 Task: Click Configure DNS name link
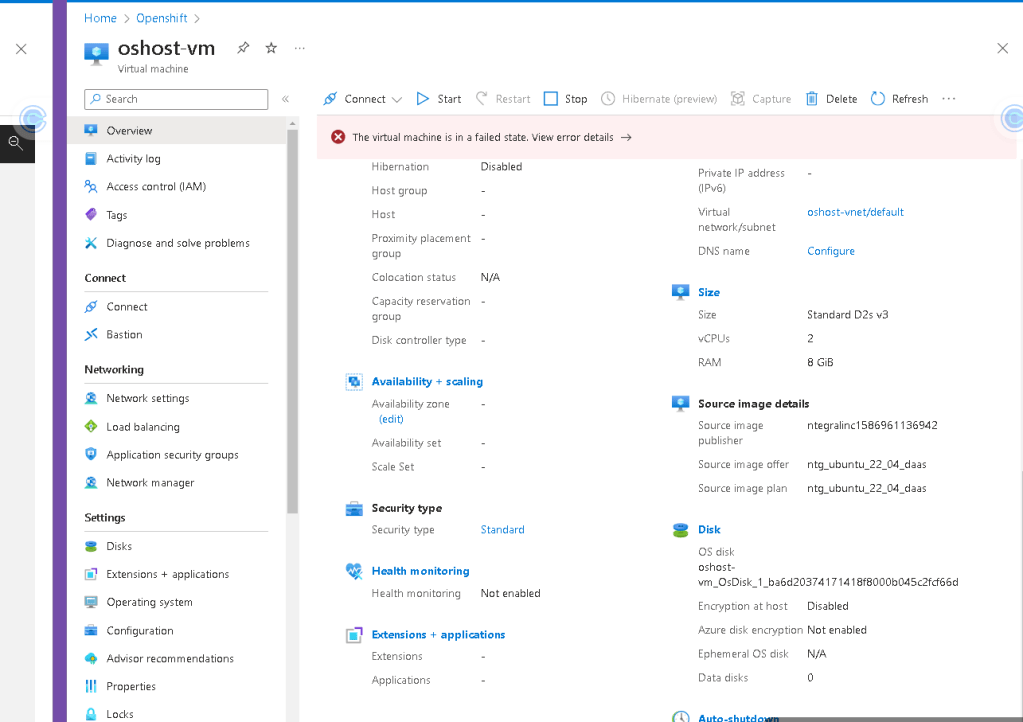(831, 251)
